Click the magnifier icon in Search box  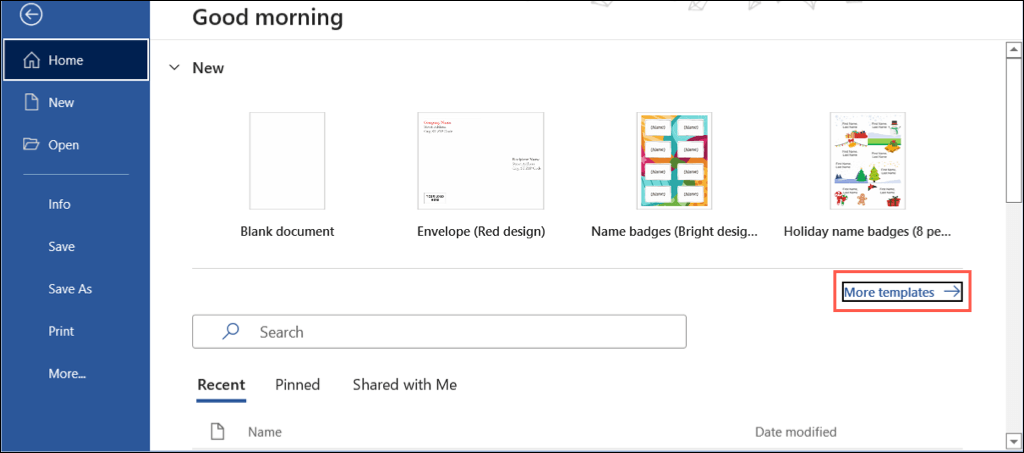coord(231,331)
